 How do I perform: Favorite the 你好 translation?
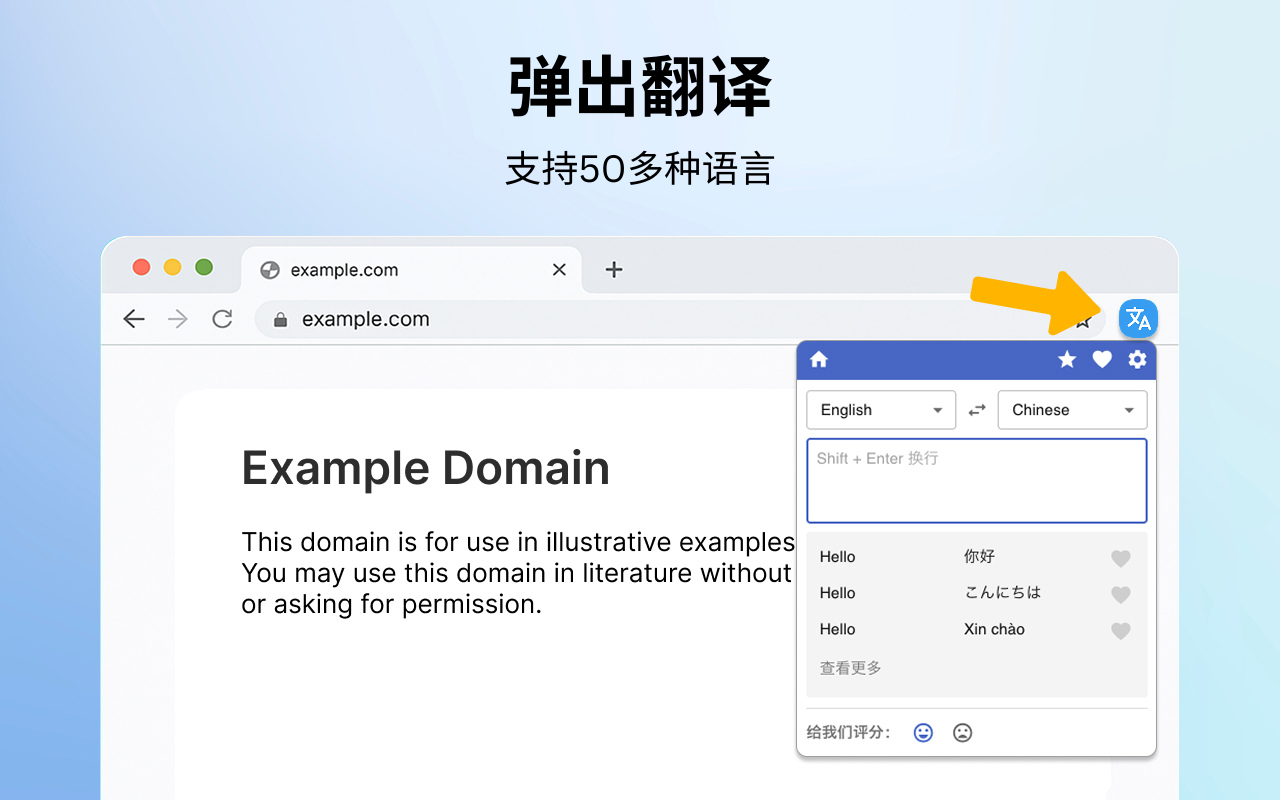pyautogui.click(x=1120, y=558)
